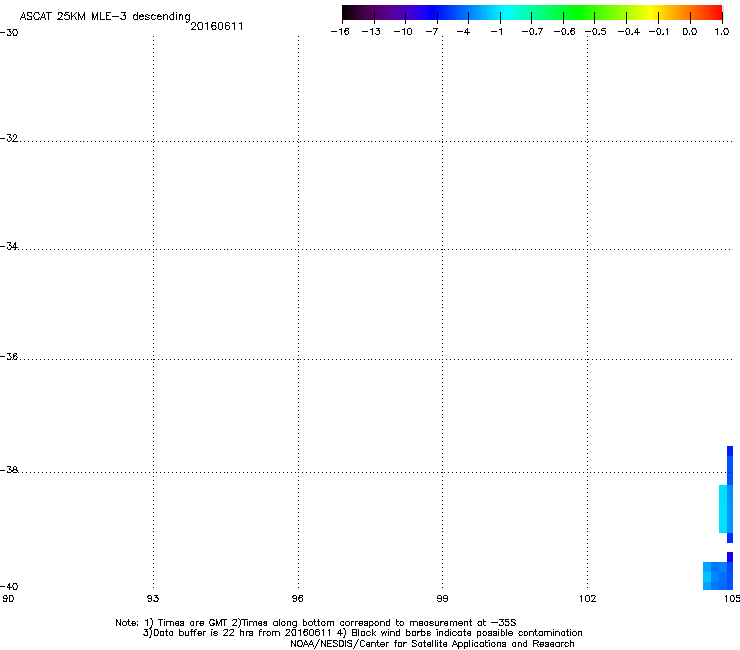The height and width of the screenshot is (650, 740).
Task: Click the color bar label -1
Action: pos(496,32)
